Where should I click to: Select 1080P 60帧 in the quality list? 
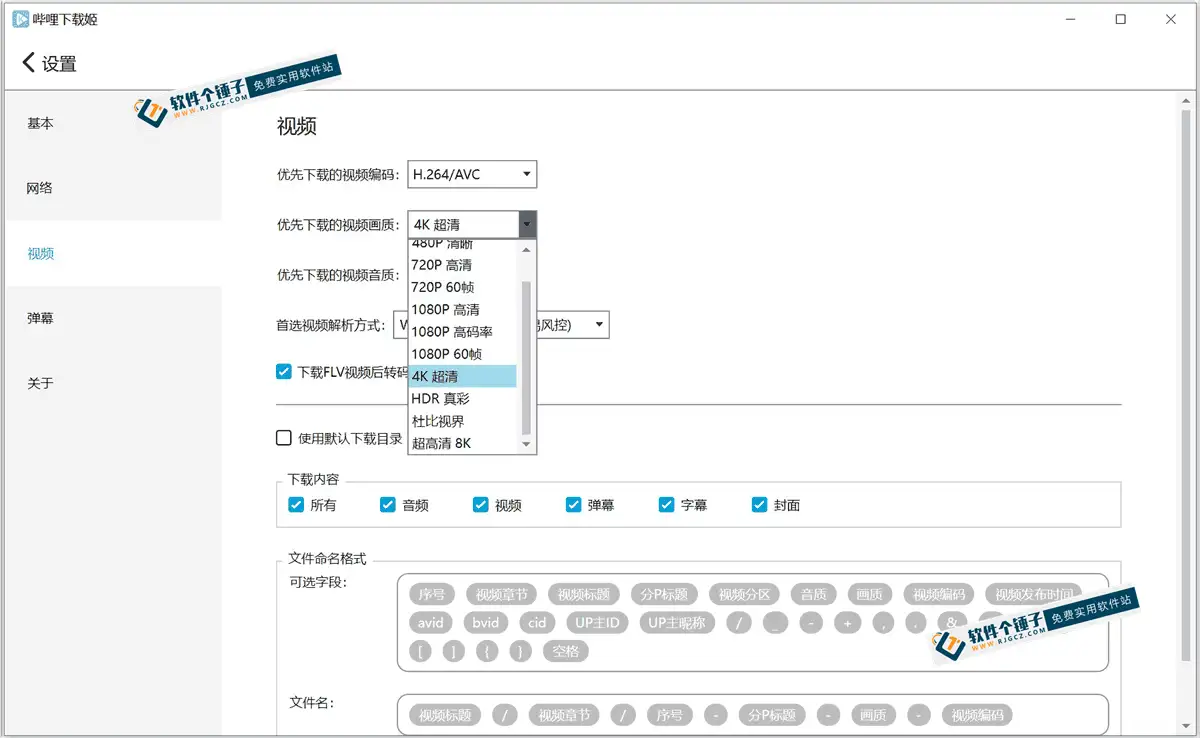point(463,354)
